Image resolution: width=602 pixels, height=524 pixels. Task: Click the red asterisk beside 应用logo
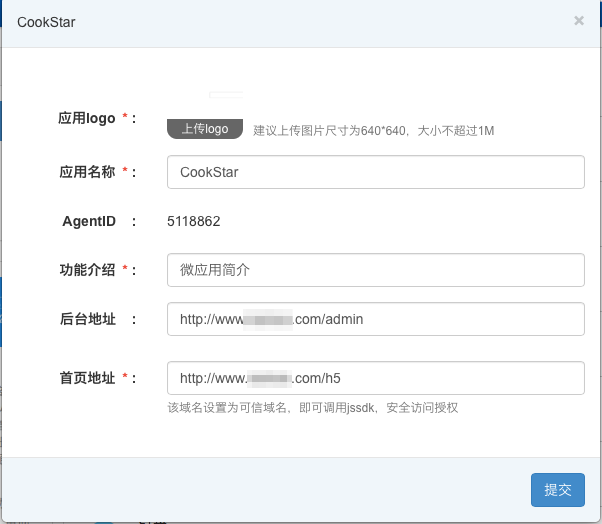125,116
